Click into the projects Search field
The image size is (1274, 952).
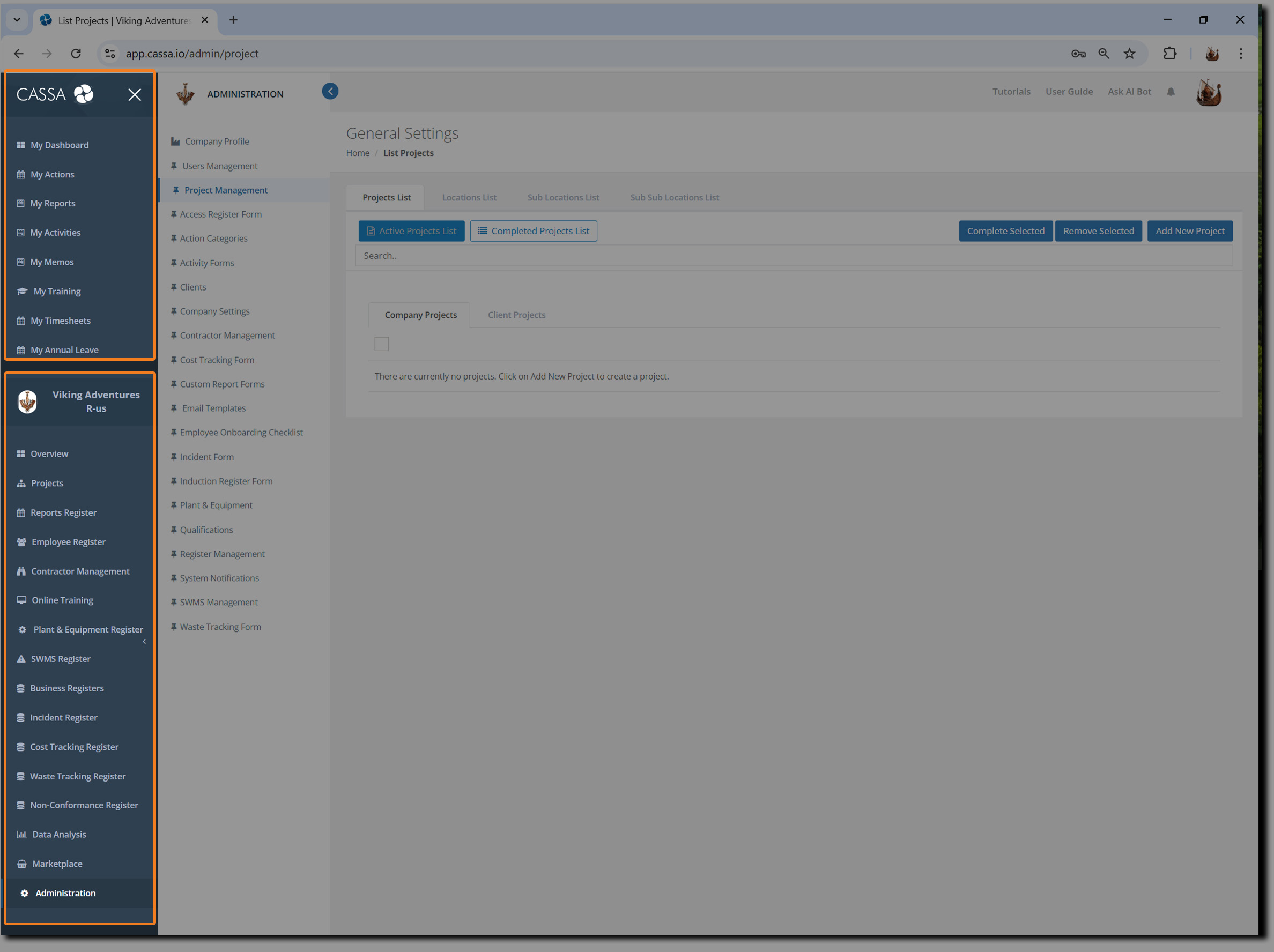click(x=793, y=256)
